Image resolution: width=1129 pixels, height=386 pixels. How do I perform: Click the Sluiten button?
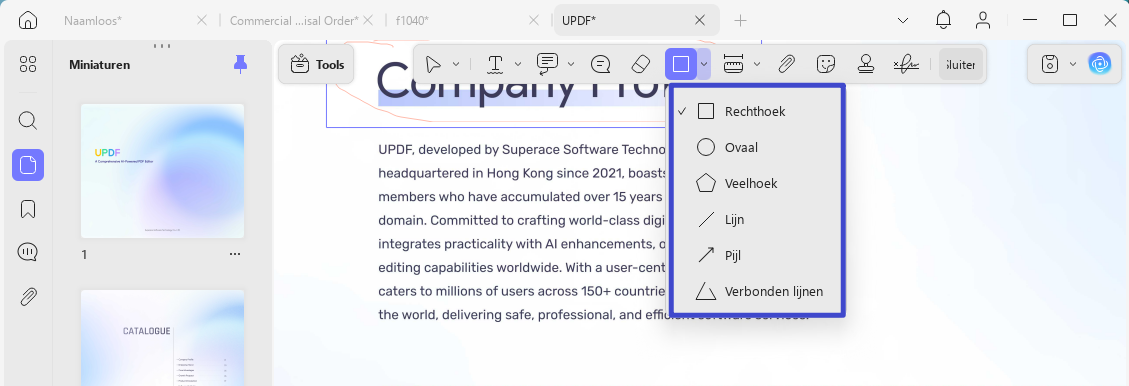pos(961,65)
